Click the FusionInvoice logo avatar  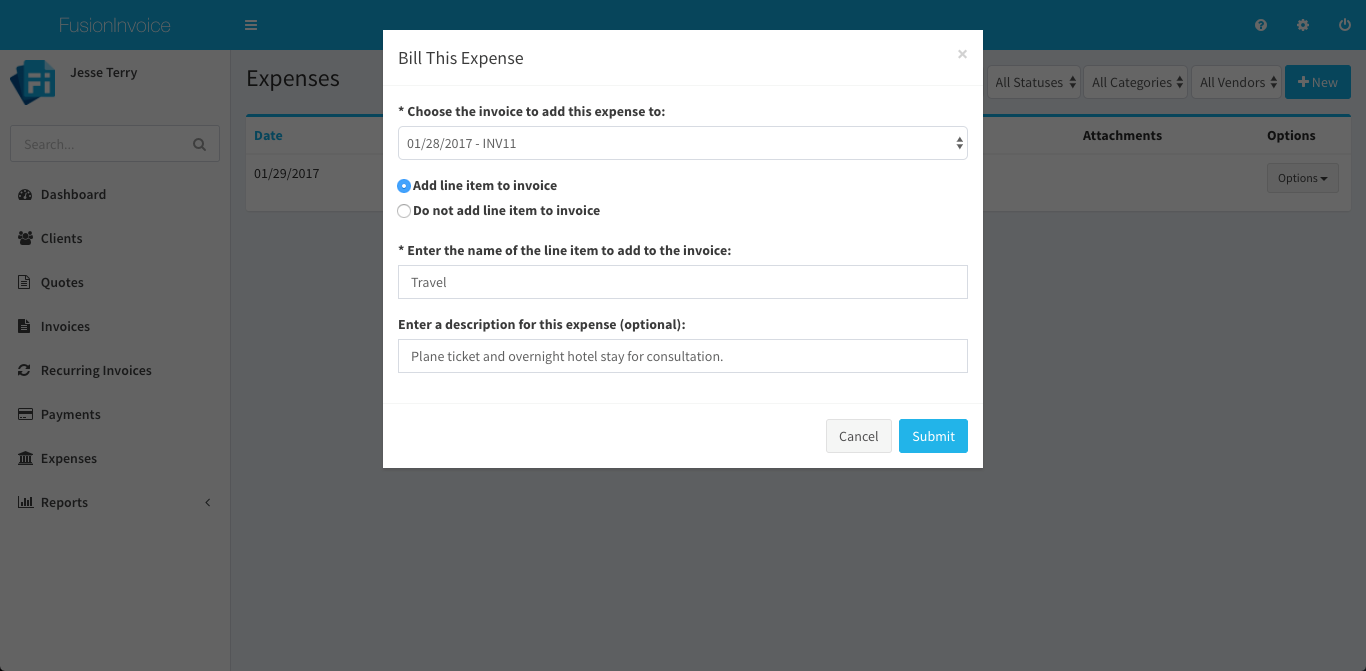point(32,82)
